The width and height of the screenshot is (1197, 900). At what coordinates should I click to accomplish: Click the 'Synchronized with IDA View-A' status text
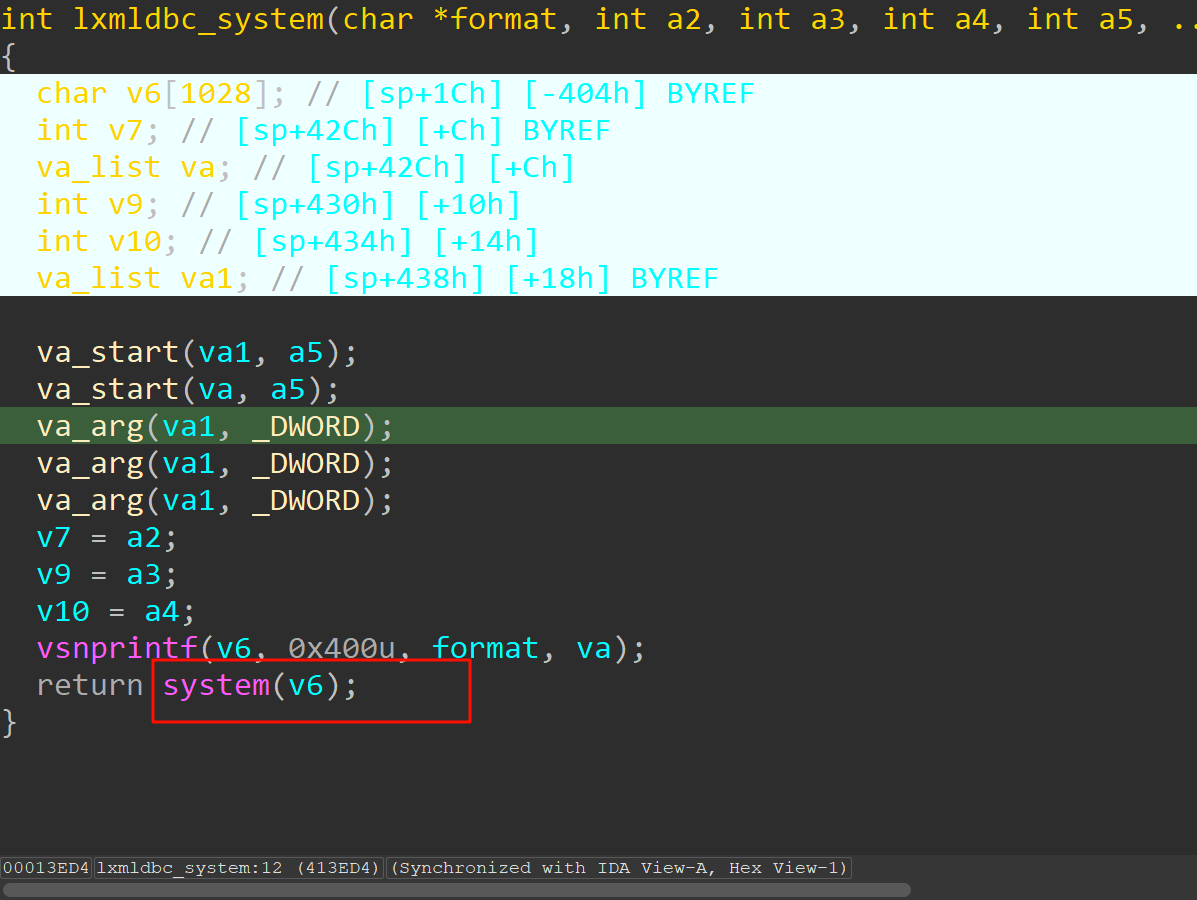tap(618, 868)
